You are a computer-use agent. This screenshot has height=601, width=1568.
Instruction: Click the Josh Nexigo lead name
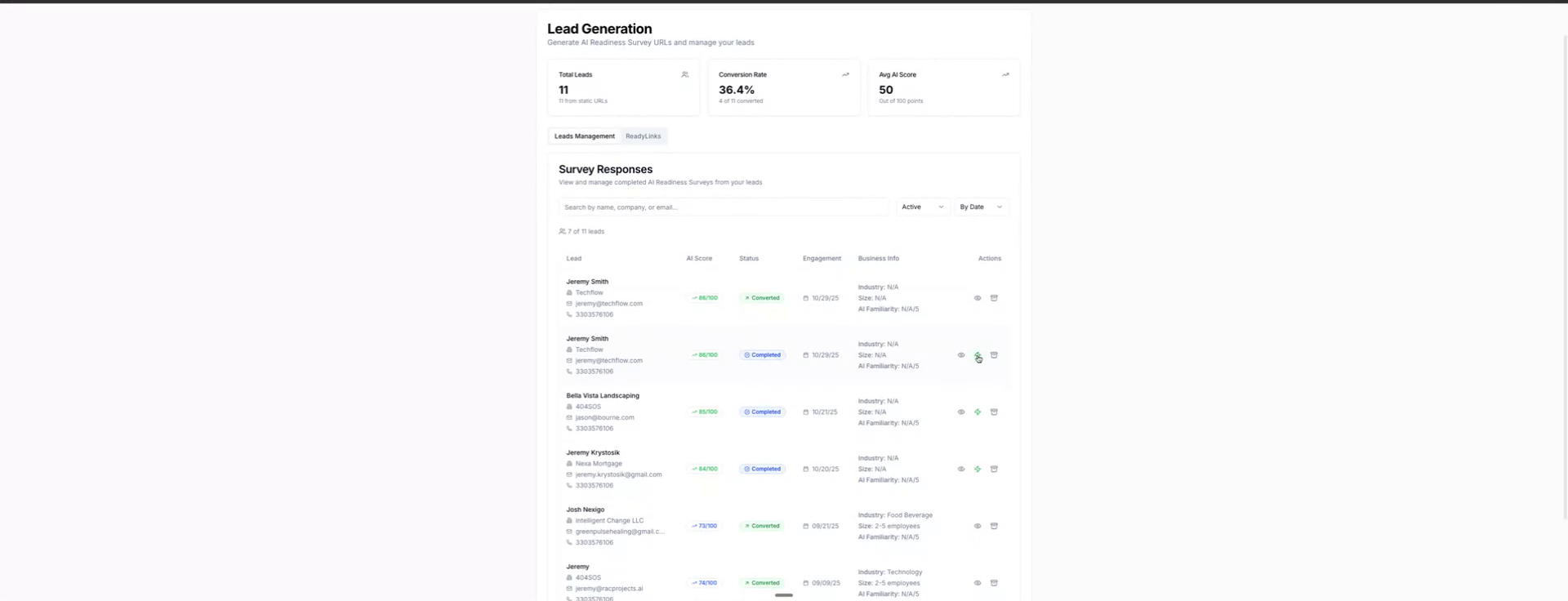(586, 510)
